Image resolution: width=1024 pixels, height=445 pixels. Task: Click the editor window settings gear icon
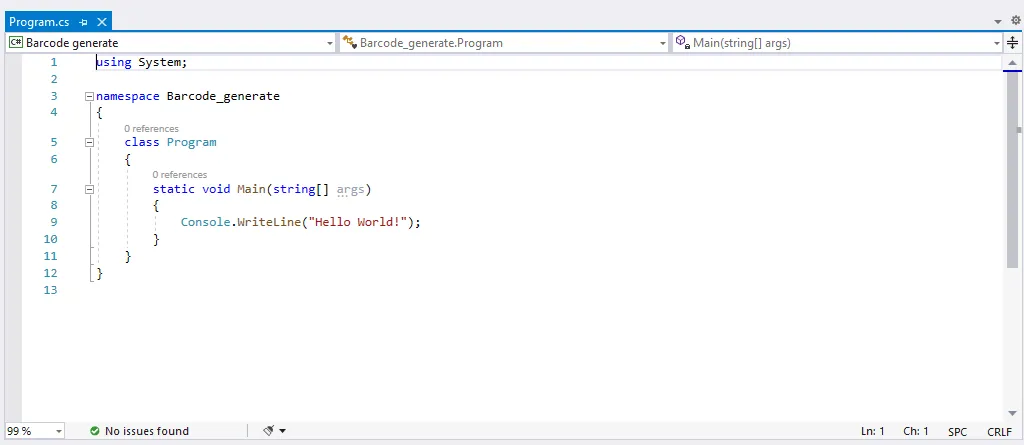click(1015, 20)
